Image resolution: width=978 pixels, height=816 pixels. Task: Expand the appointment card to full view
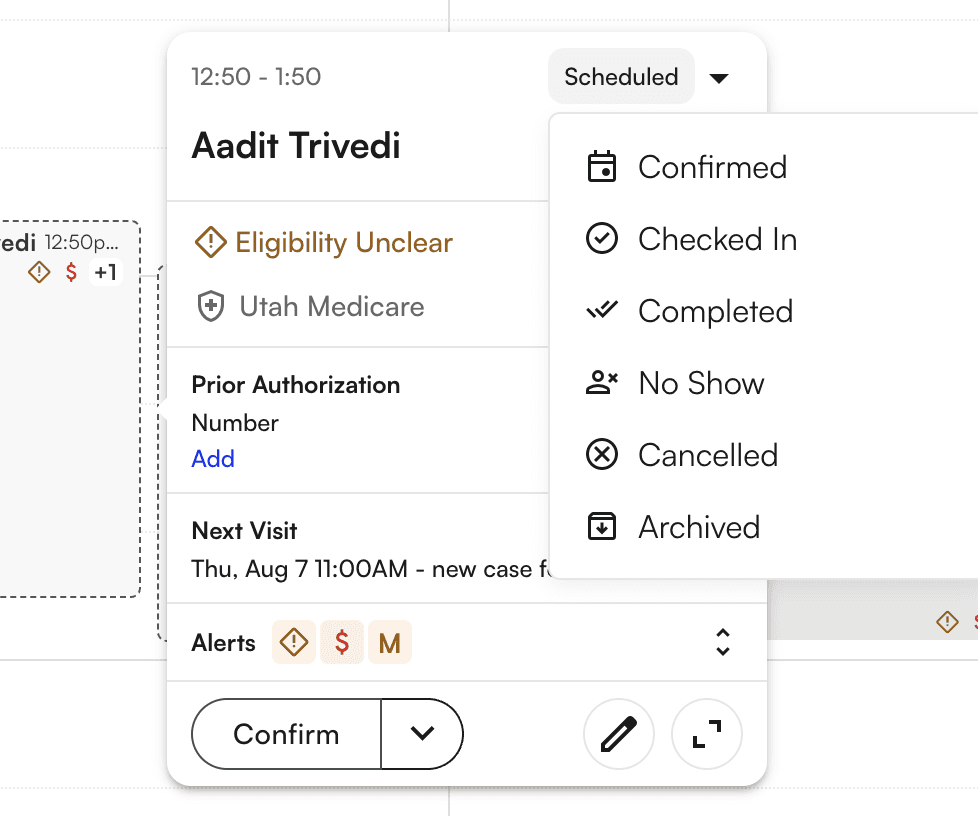707,734
